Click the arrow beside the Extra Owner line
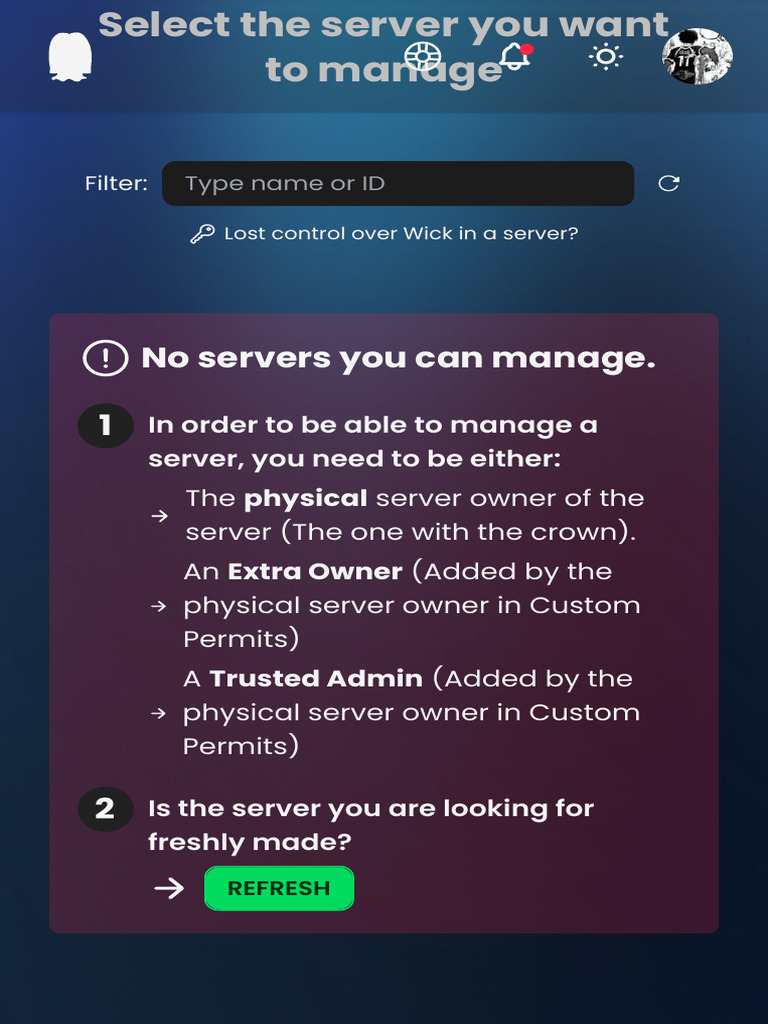768x1024 pixels. coord(157,606)
